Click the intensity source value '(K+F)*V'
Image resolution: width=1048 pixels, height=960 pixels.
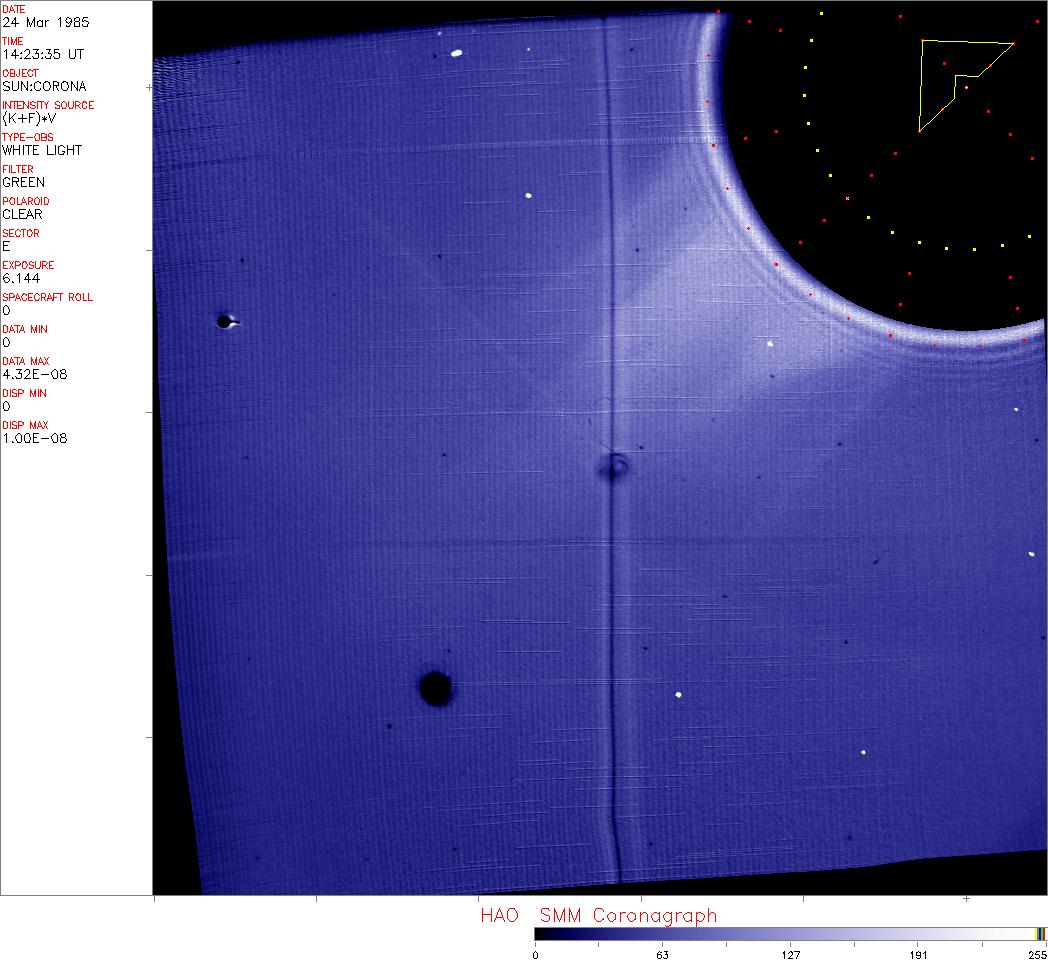pyautogui.click(x=36, y=118)
